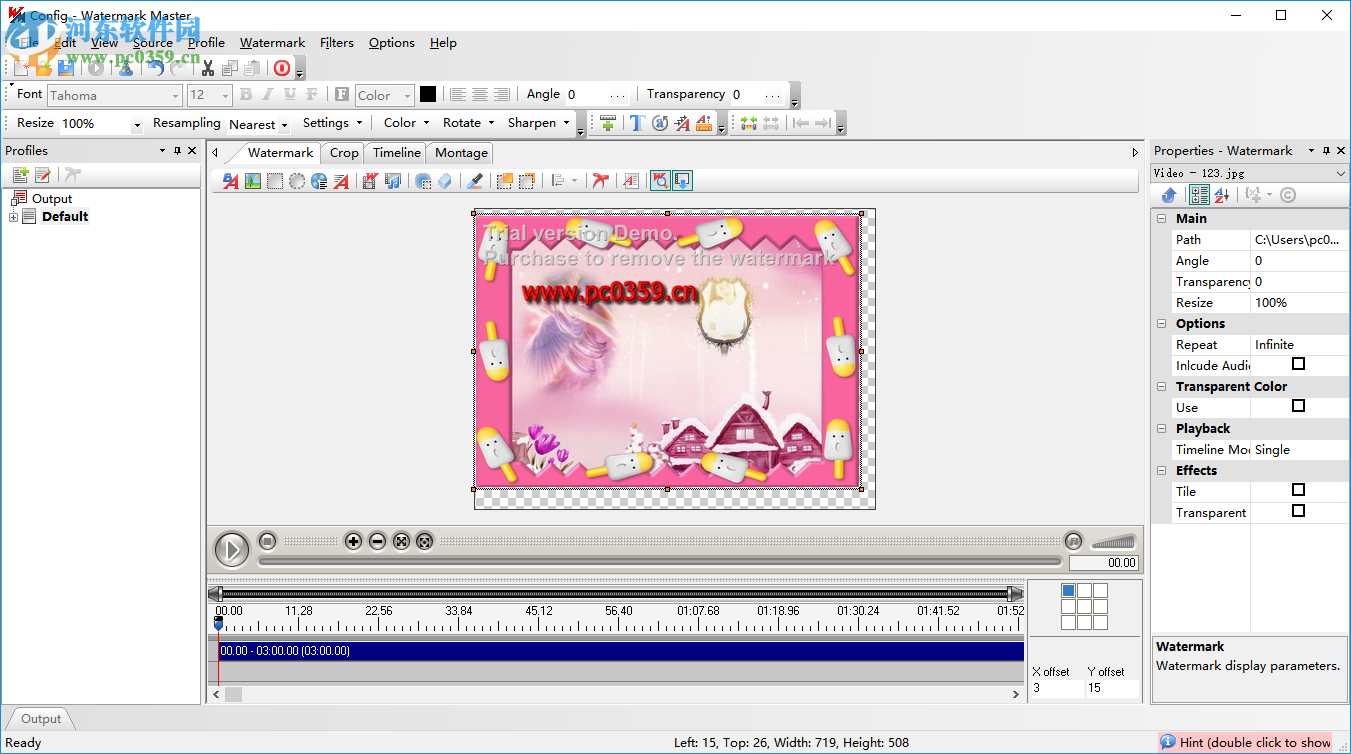Viewport: 1351px width, 754px height.
Task: Sort properties alphabetically in Properties panel
Action: pyautogui.click(x=1222, y=195)
